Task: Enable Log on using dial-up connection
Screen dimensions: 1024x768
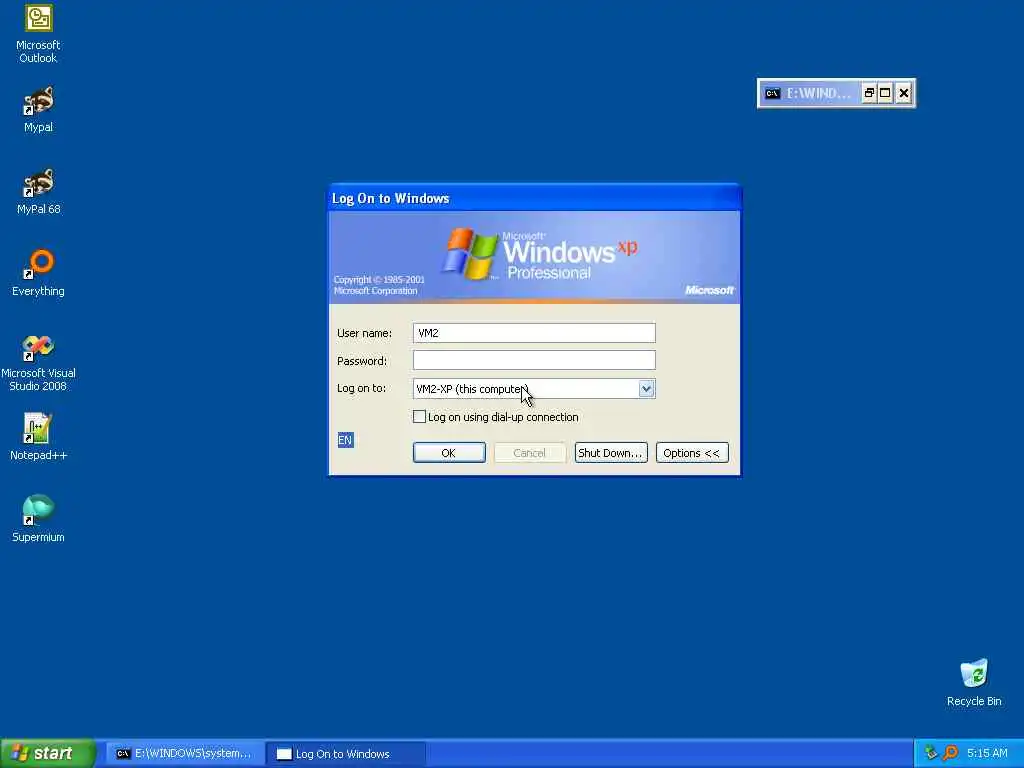Action: (x=419, y=417)
